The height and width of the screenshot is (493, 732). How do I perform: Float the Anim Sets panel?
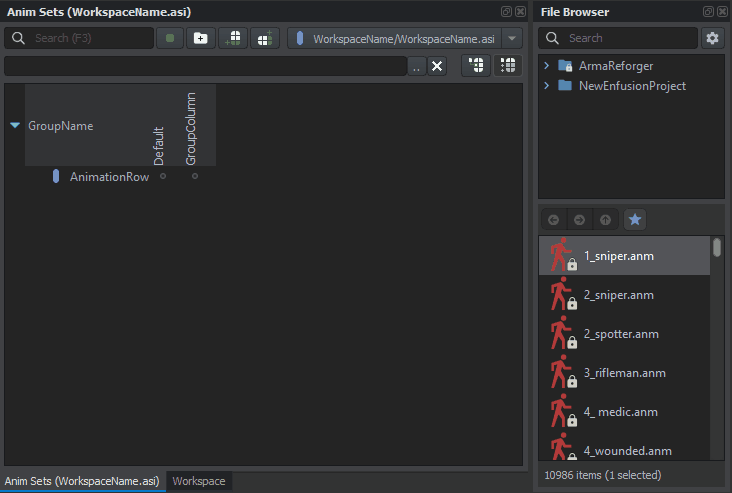pyautogui.click(x=507, y=12)
